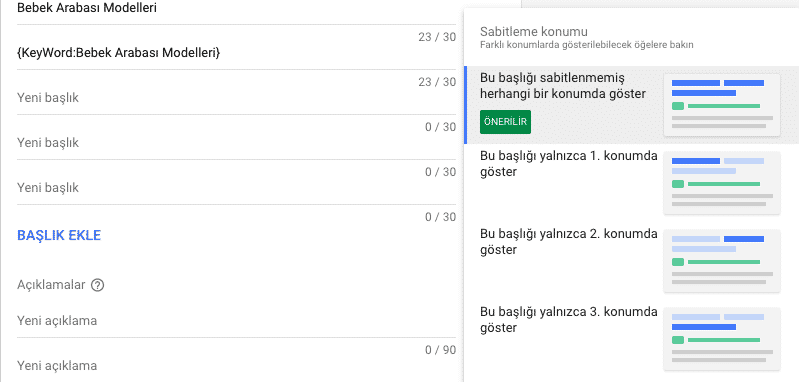Click the position 1 preview thumbnail
This screenshot has width=799, height=382.
click(x=722, y=183)
